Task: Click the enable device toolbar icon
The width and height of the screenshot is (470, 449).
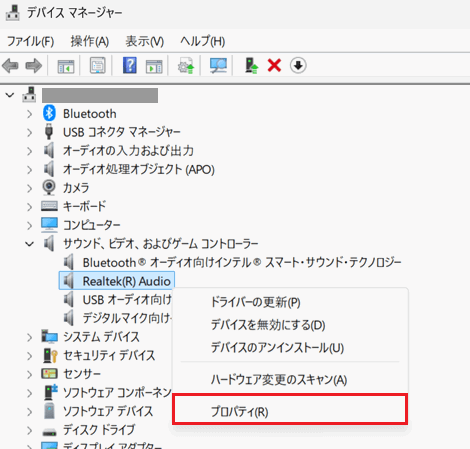Action: click(x=251, y=65)
